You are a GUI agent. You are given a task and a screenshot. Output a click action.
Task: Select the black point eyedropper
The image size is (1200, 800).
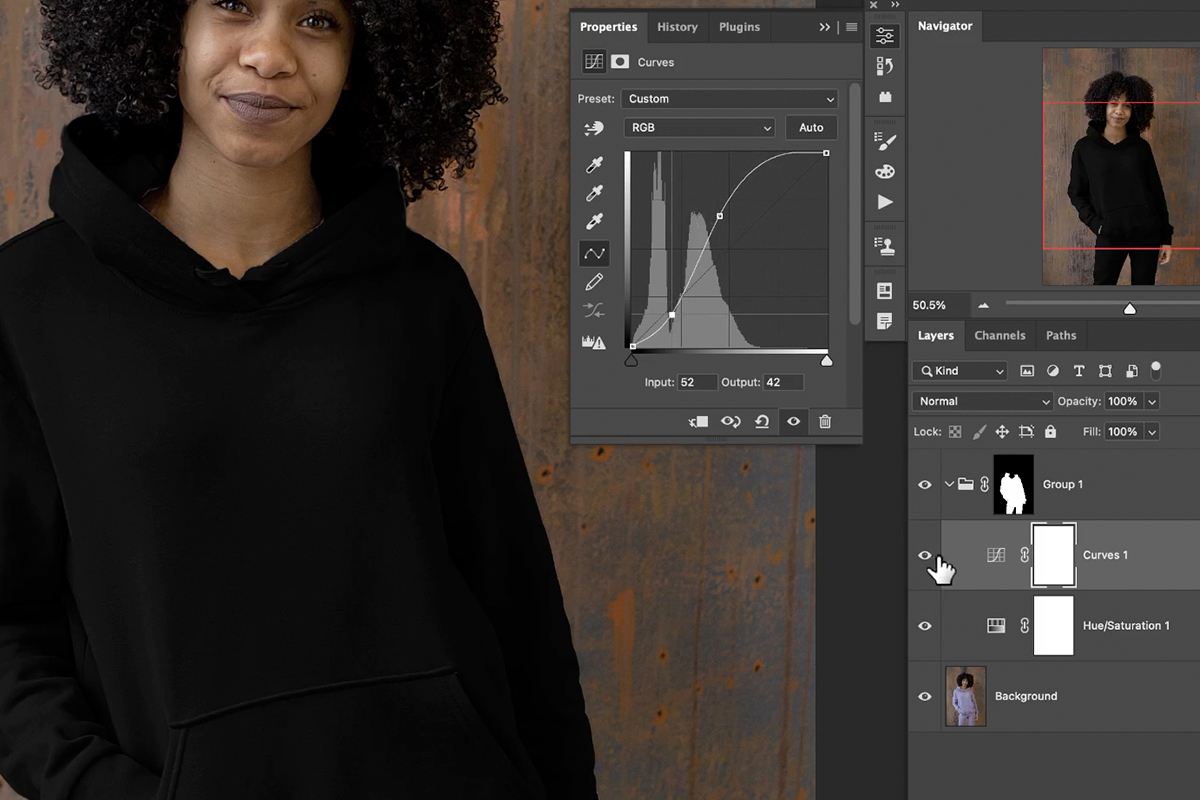tap(594, 166)
